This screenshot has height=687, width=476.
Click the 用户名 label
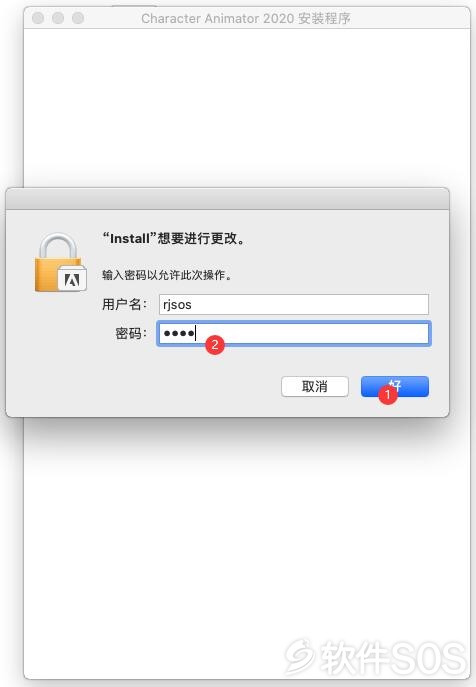coord(124,304)
